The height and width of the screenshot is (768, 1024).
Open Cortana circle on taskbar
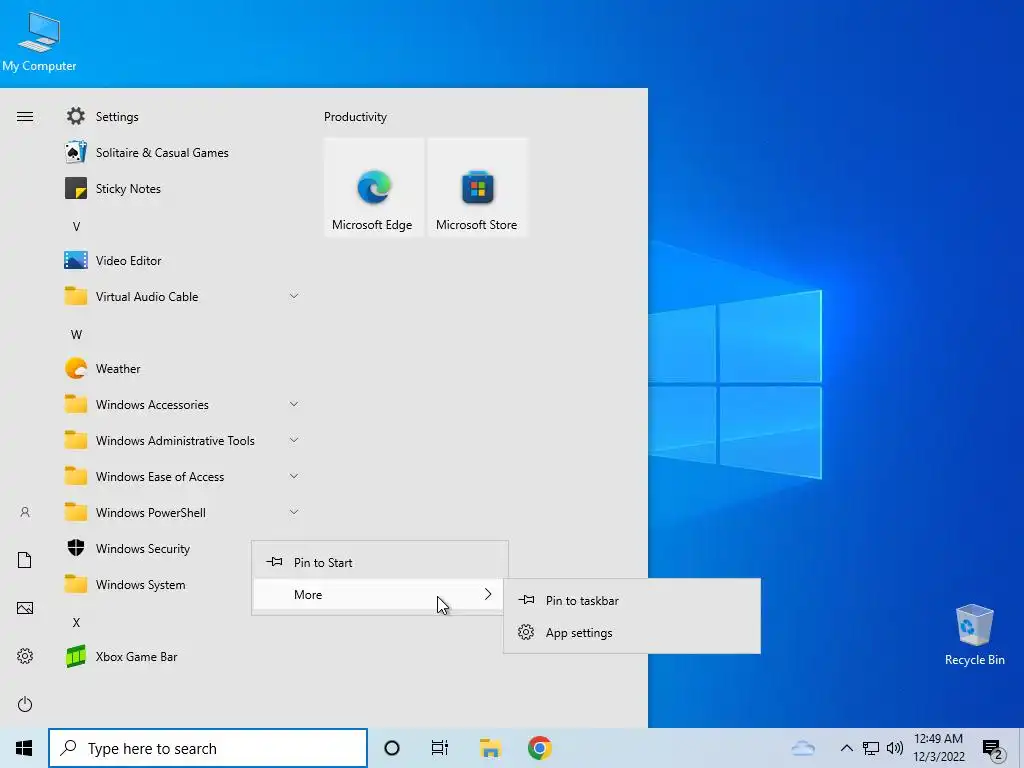tap(392, 748)
